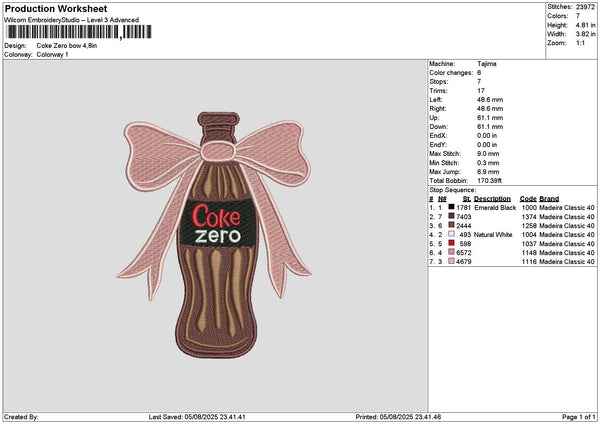Viewport: 600px width, 424px height.
Task: Click the code 1374 in row 2
Action: click(529, 217)
